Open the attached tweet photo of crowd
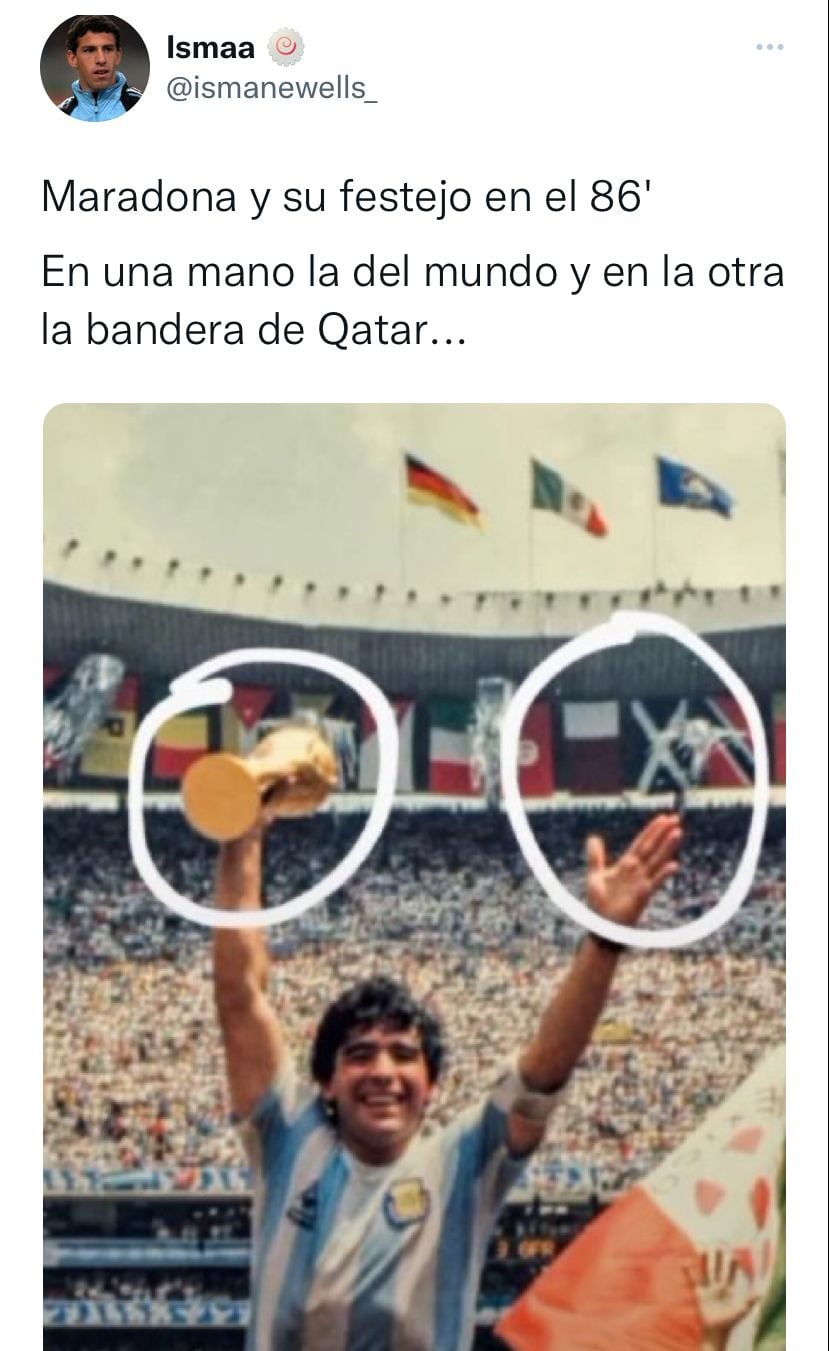The height and width of the screenshot is (1351, 829). tap(414, 877)
